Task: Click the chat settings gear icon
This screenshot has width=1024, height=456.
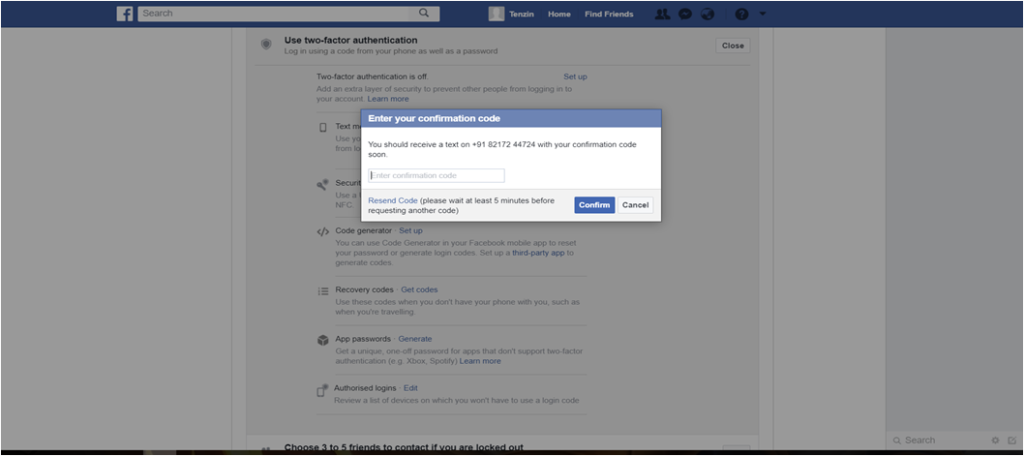Action: 995,440
